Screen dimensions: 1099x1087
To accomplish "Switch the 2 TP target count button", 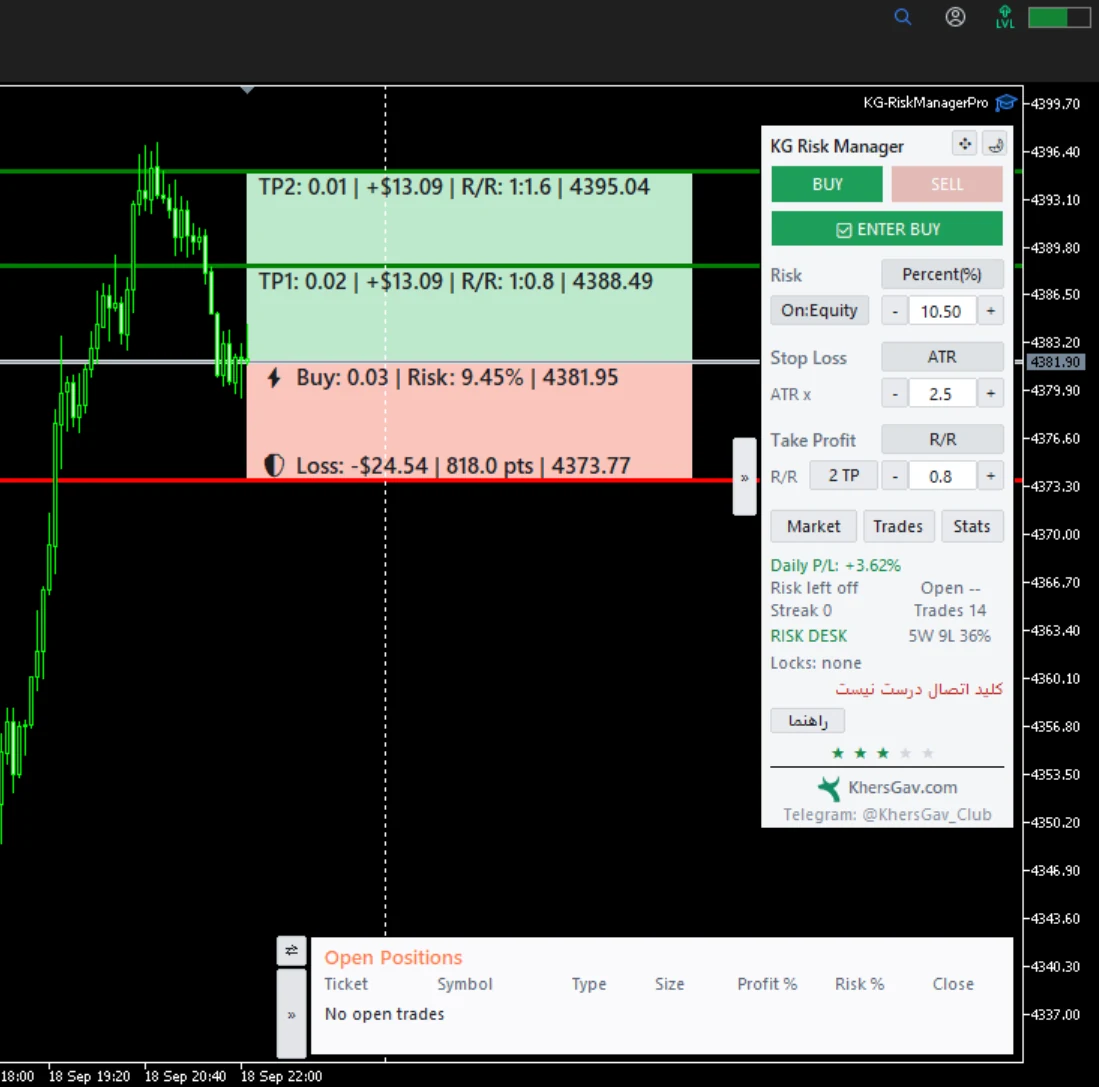I will click(x=844, y=476).
